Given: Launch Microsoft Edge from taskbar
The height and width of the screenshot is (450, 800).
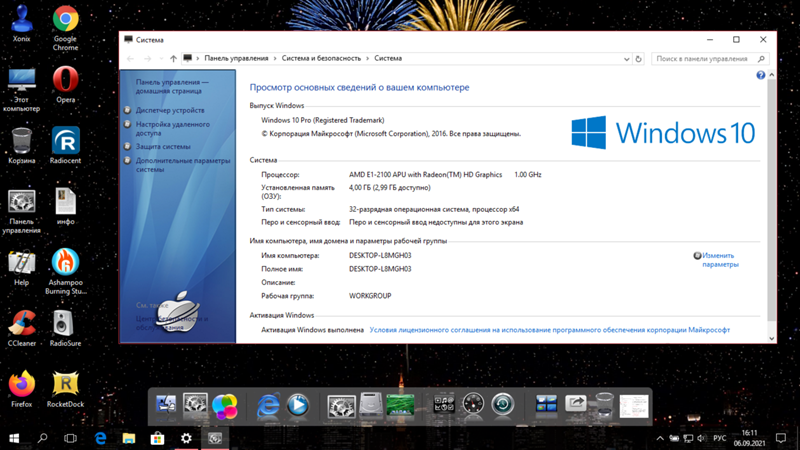Looking at the screenshot, I should click(x=101, y=438).
